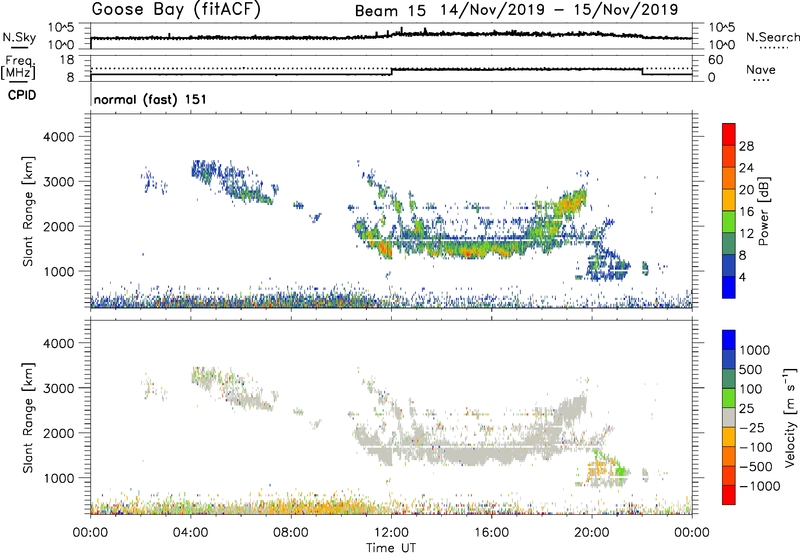The height and width of the screenshot is (554, 800).
Task: Click the 'CPID' row label
Action: pos(22,95)
